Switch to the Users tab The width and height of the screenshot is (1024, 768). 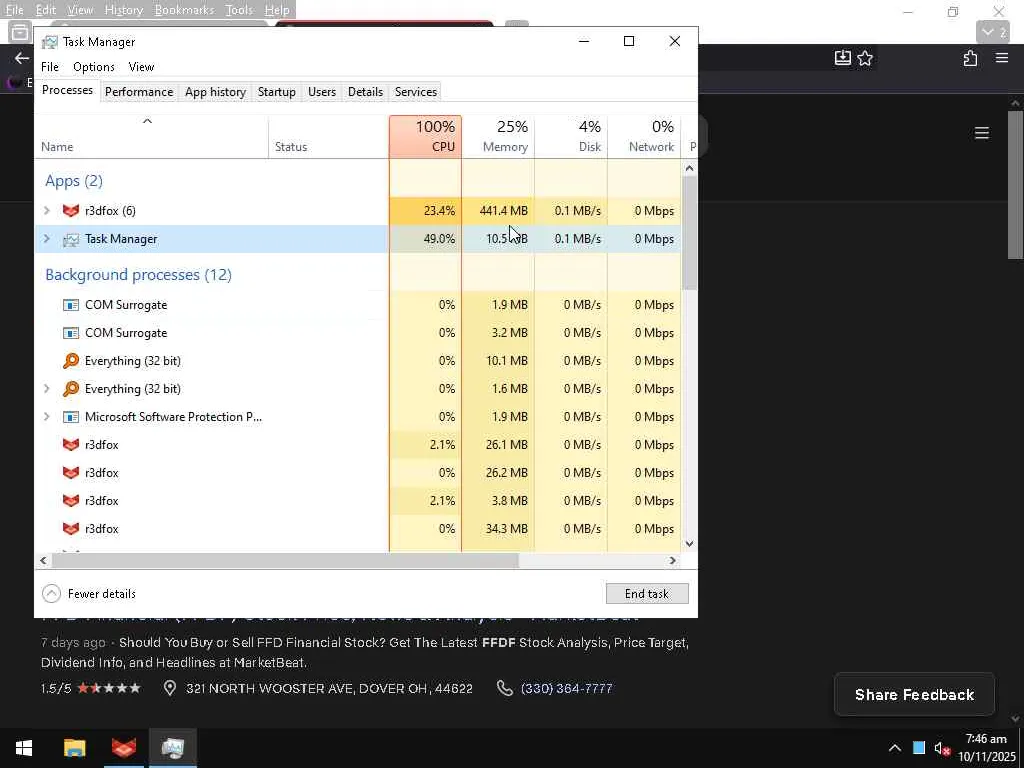322,92
